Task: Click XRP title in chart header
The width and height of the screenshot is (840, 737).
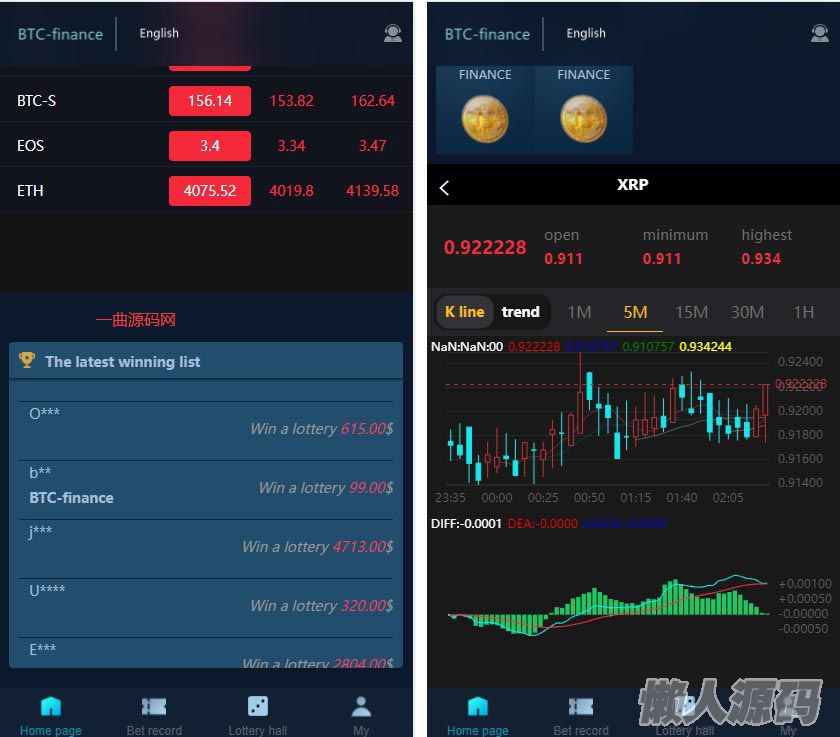Action: tap(632, 185)
